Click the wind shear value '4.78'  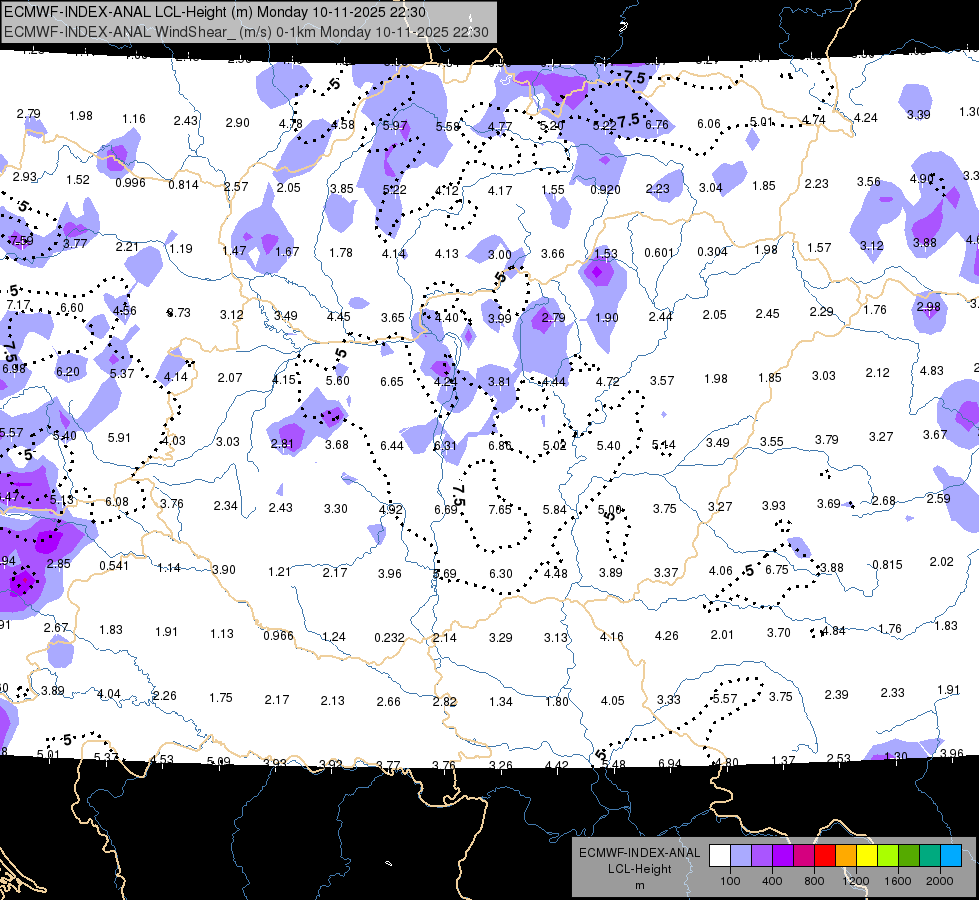291,124
